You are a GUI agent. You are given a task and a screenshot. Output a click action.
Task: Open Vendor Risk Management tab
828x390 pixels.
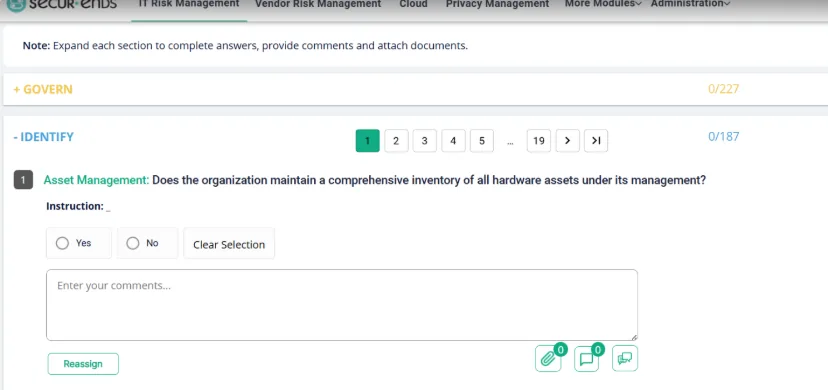318,4
